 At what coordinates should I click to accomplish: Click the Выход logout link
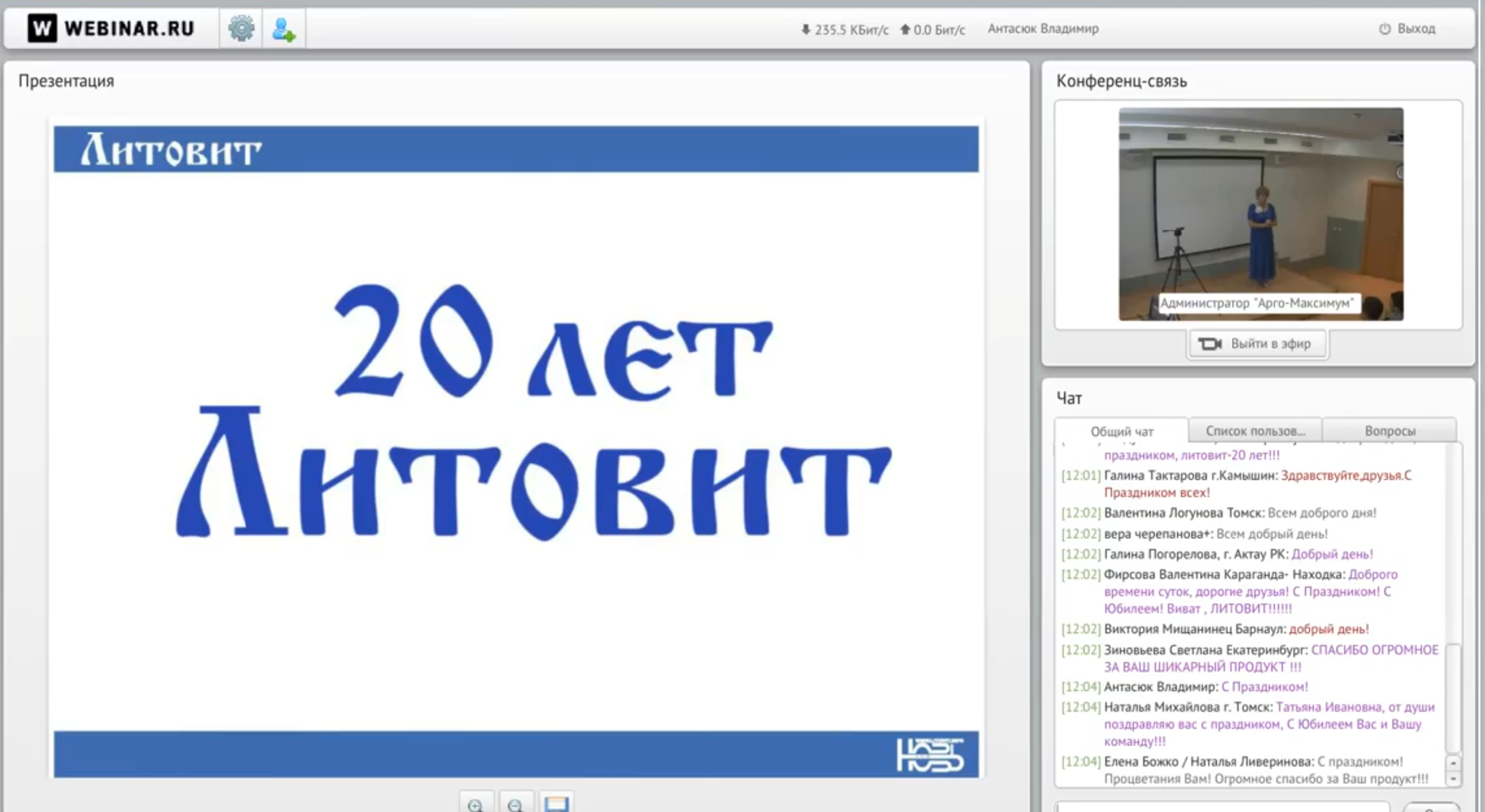coord(1408,29)
